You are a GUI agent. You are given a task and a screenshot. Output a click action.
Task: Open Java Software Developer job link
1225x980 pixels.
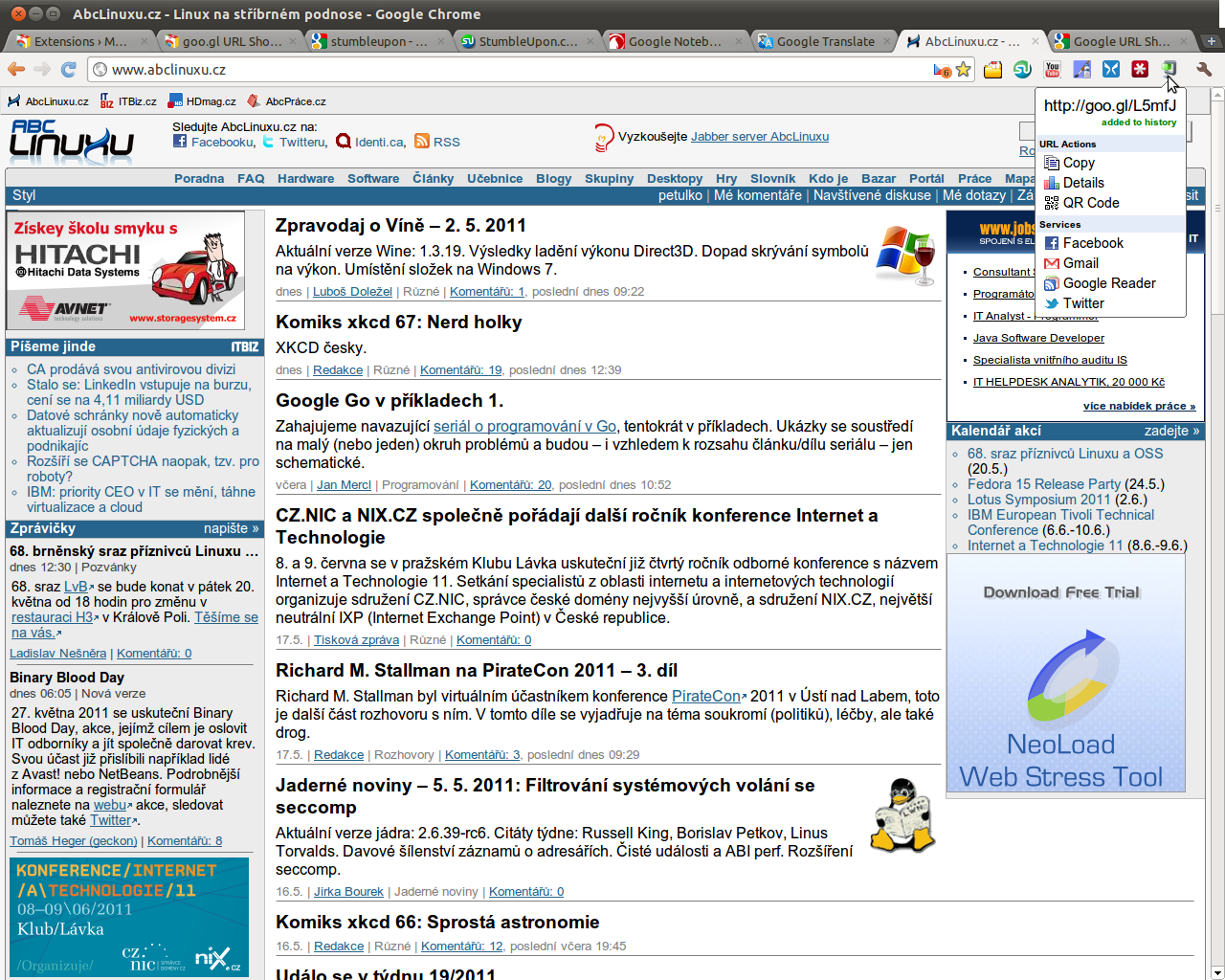1038,338
